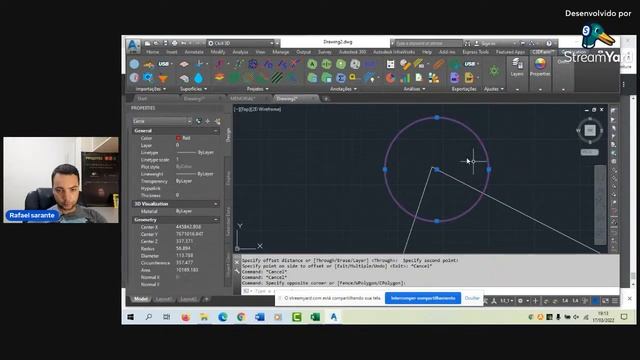This screenshot has height=360, width=640.
Task: Add a new drawing tab with plus
Action: (x=326, y=99)
